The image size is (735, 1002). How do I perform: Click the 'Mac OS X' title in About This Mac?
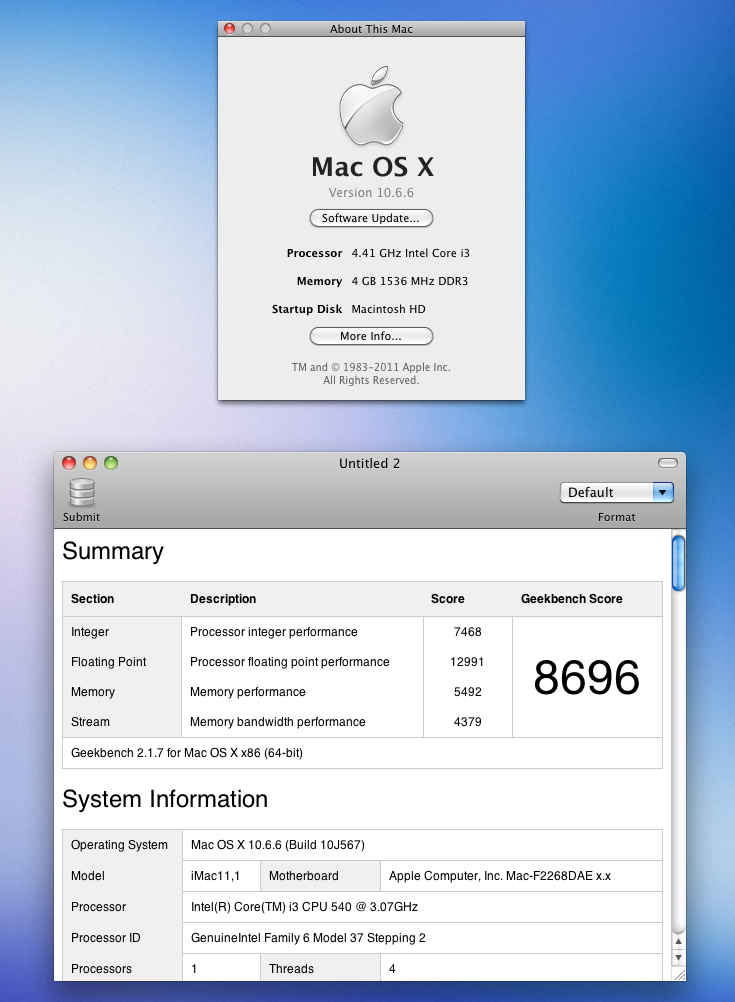click(x=373, y=167)
